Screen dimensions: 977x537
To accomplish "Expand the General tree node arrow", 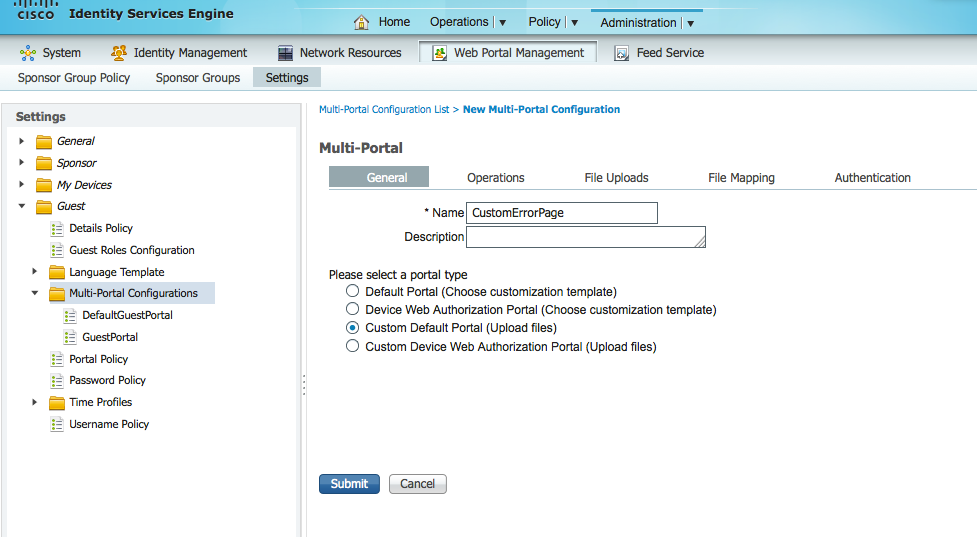I will [21, 141].
